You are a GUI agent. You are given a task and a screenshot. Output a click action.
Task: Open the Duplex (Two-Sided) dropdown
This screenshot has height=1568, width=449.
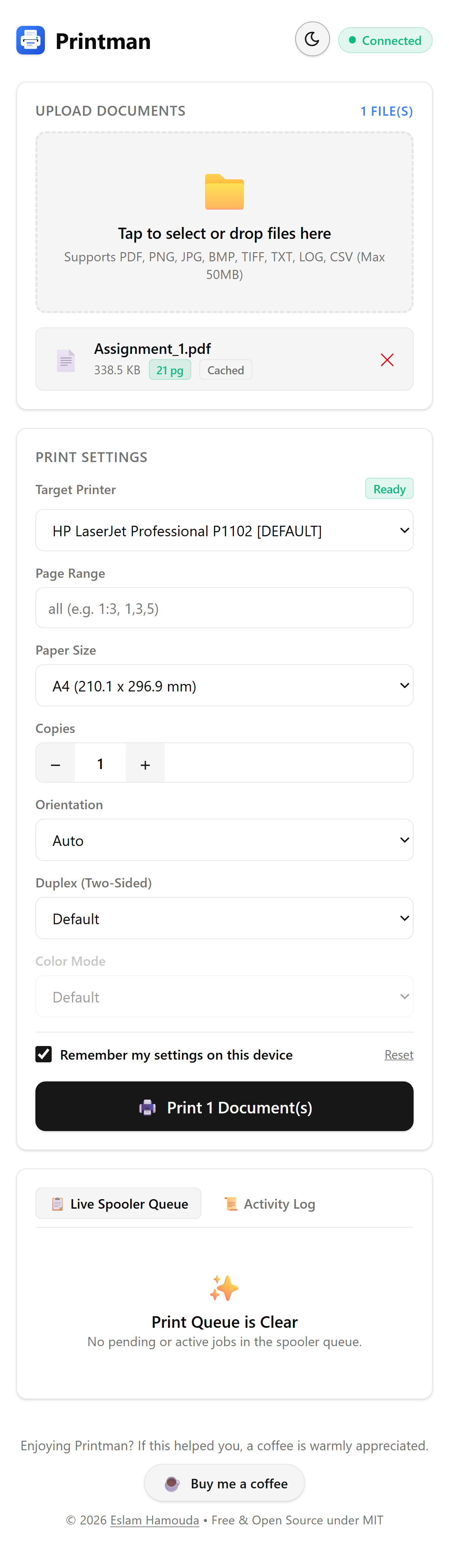point(224,918)
